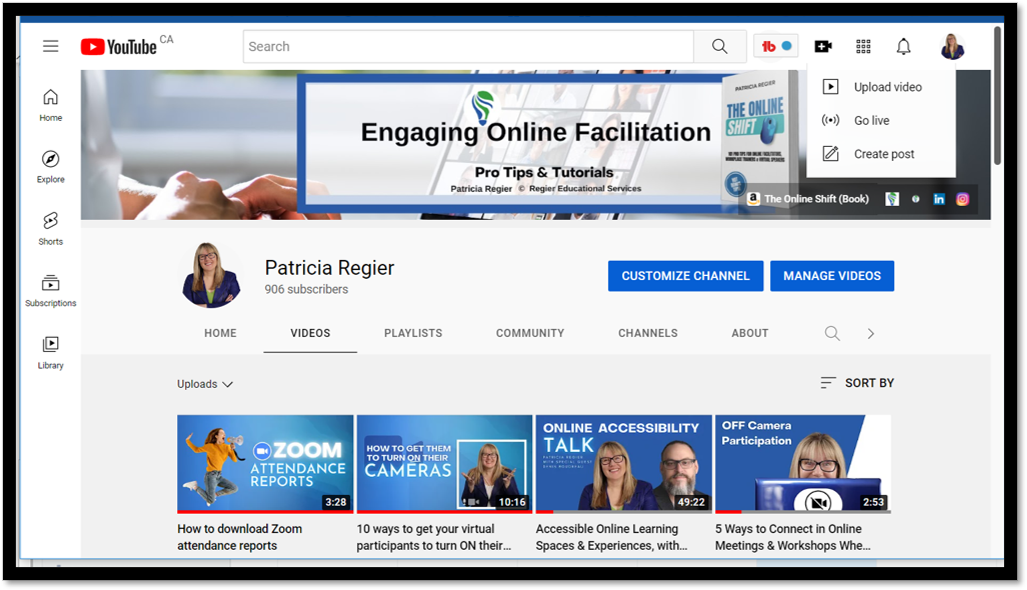Open the About tab
Image resolution: width=1027 pixels, height=590 pixels.
[750, 333]
